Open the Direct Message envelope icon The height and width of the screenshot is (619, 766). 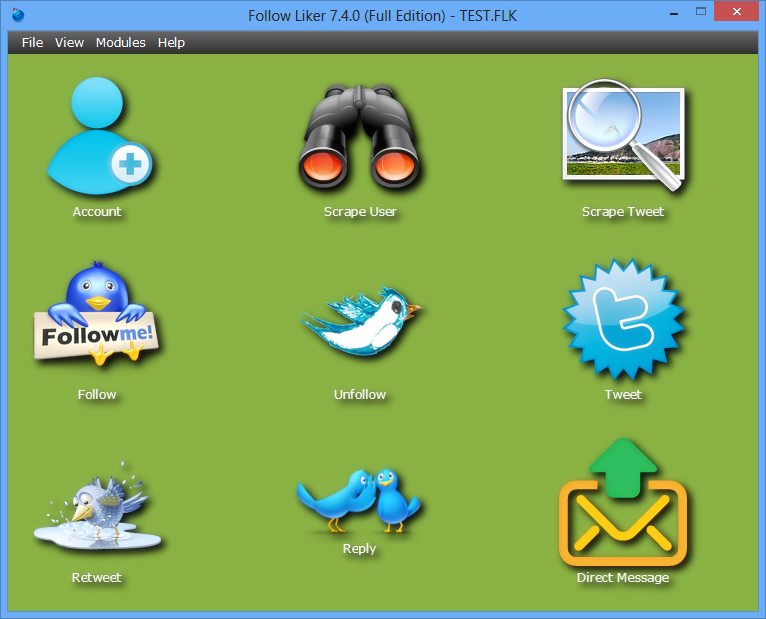click(623, 502)
